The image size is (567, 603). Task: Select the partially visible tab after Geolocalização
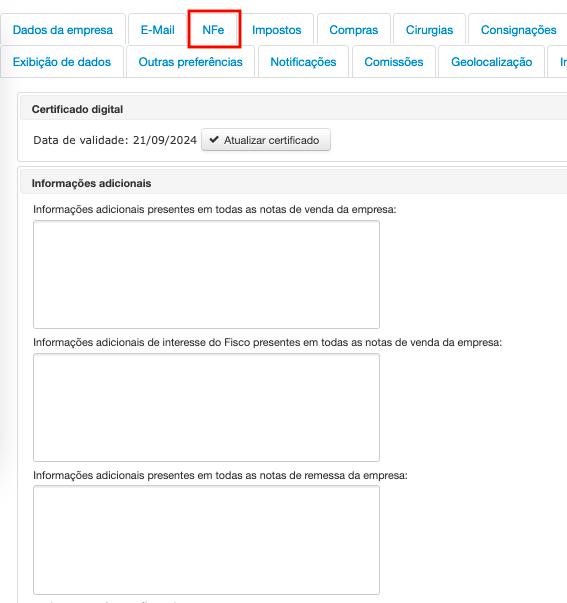click(x=558, y=62)
